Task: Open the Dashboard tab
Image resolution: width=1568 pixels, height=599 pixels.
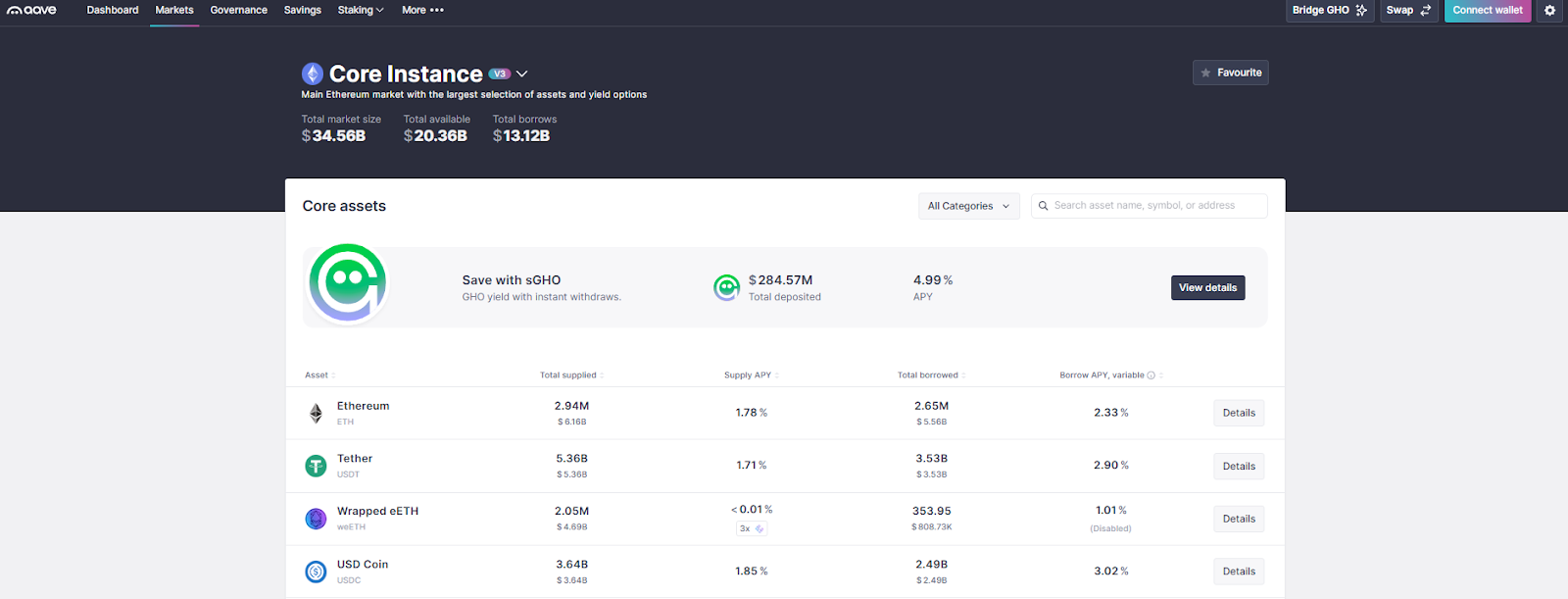Action: pyautogui.click(x=113, y=10)
